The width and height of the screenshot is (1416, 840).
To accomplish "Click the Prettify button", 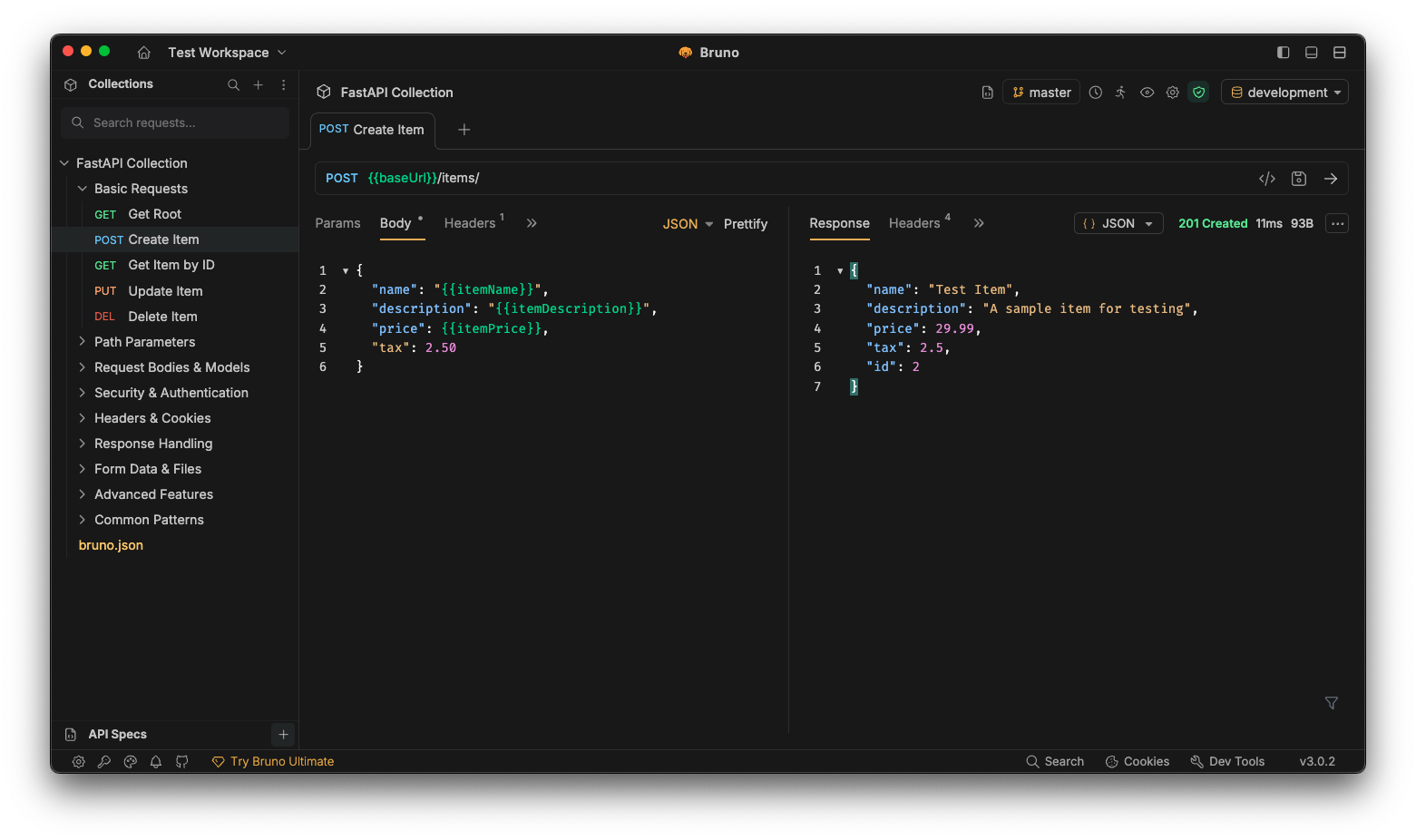I will point(745,224).
